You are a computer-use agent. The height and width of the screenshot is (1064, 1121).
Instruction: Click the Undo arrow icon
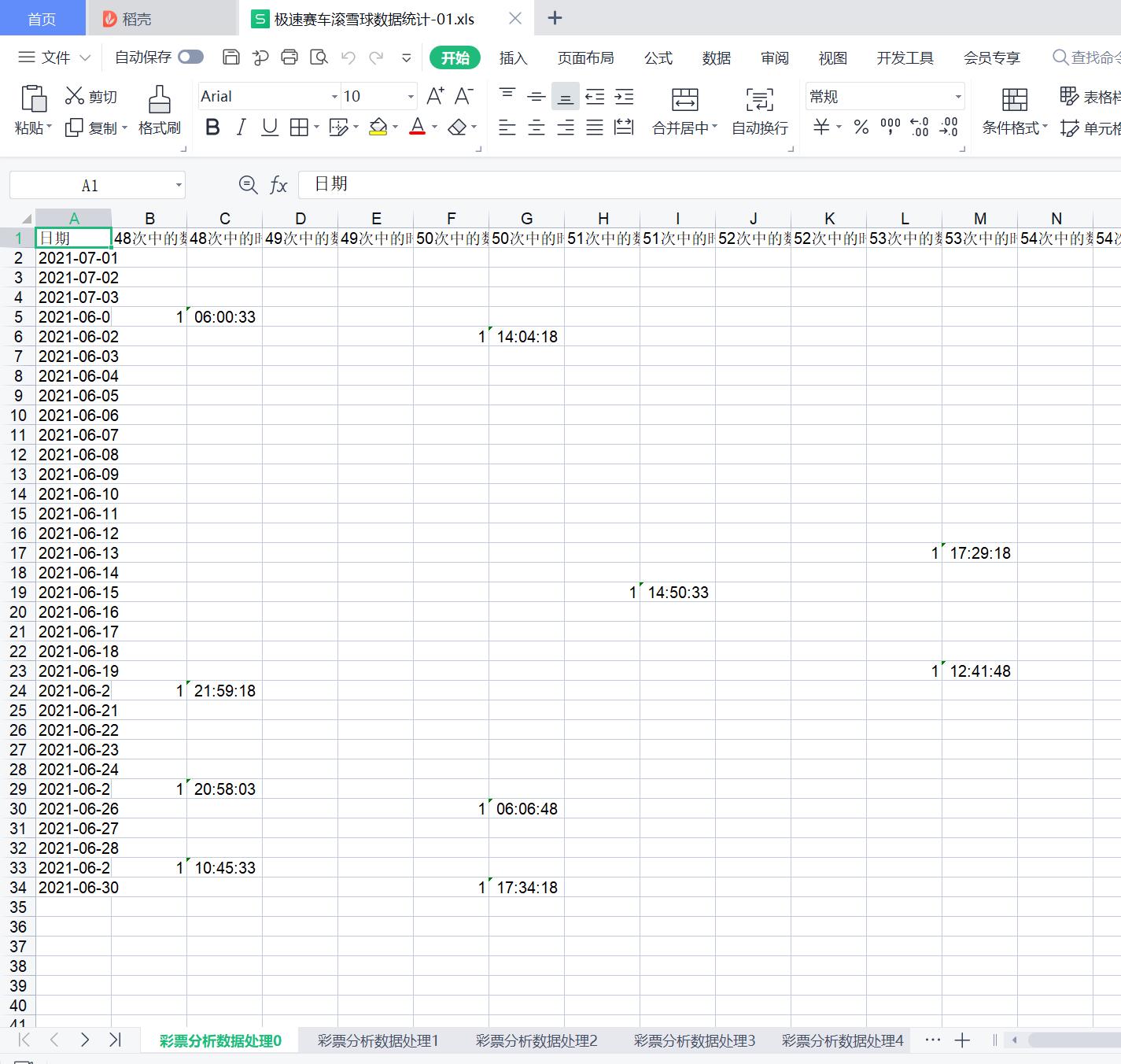348,57
